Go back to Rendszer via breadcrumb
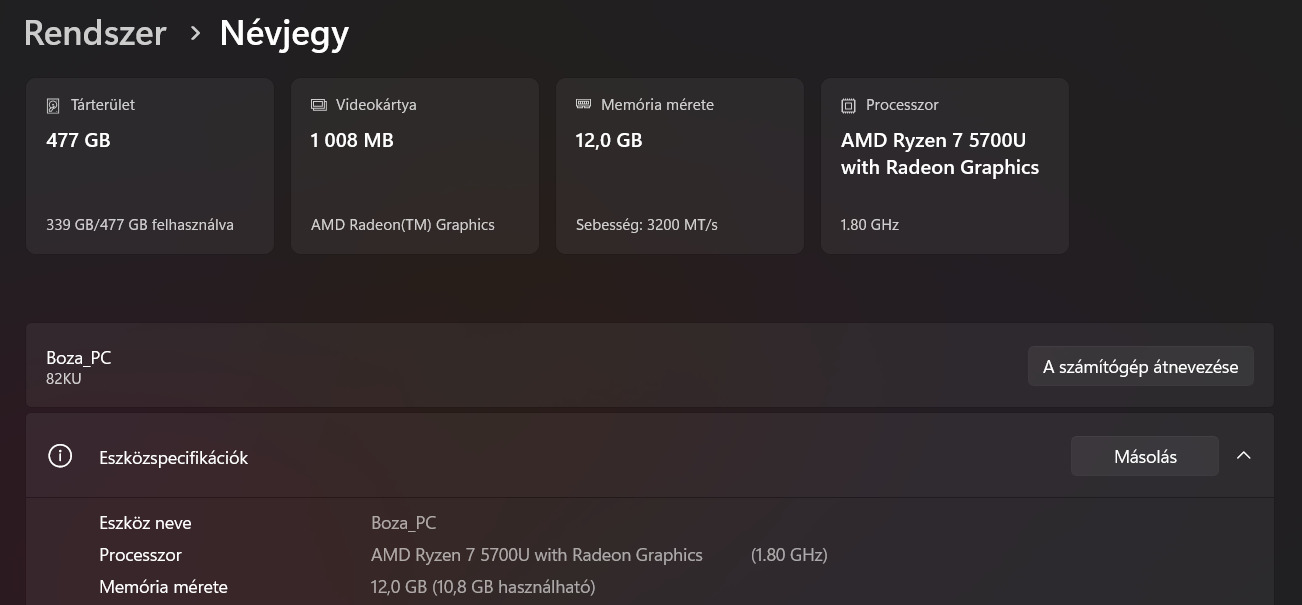 [95, 33]
